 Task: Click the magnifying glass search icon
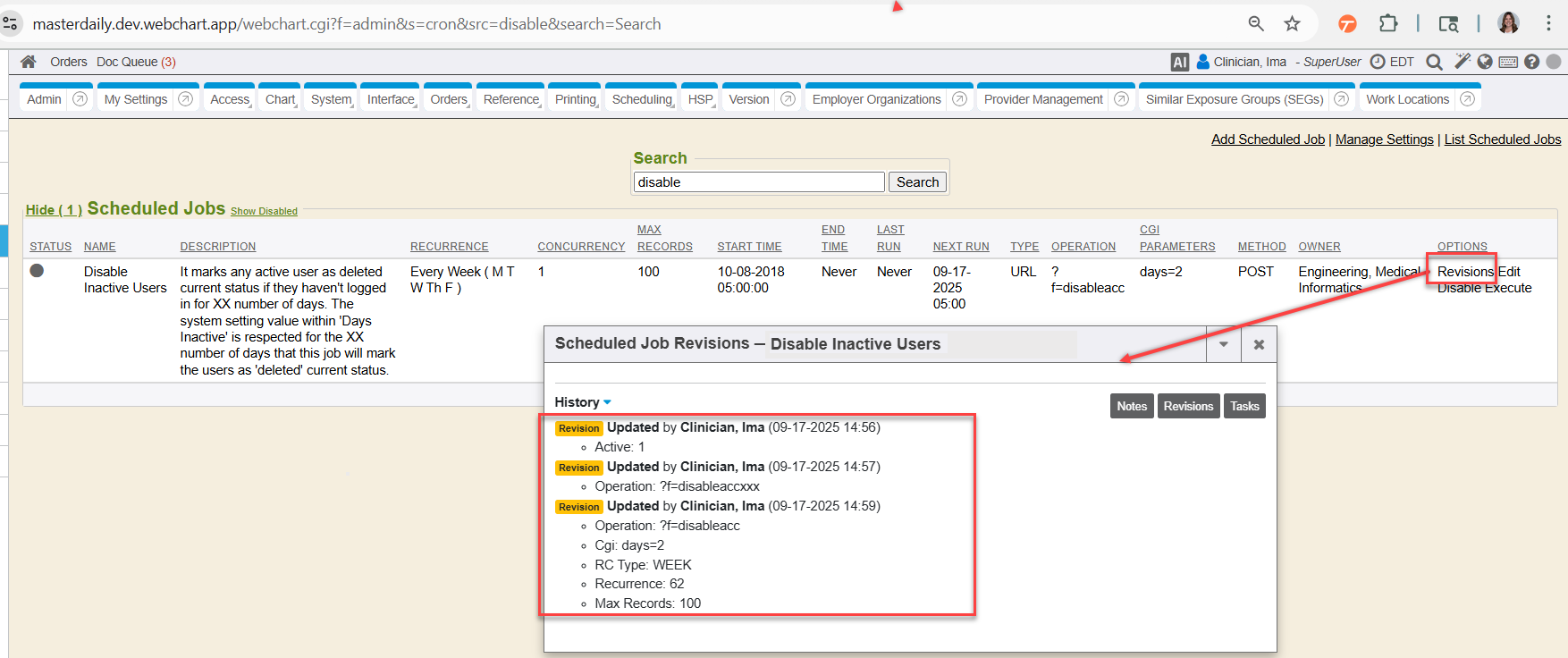click(x=1434, y=62)
